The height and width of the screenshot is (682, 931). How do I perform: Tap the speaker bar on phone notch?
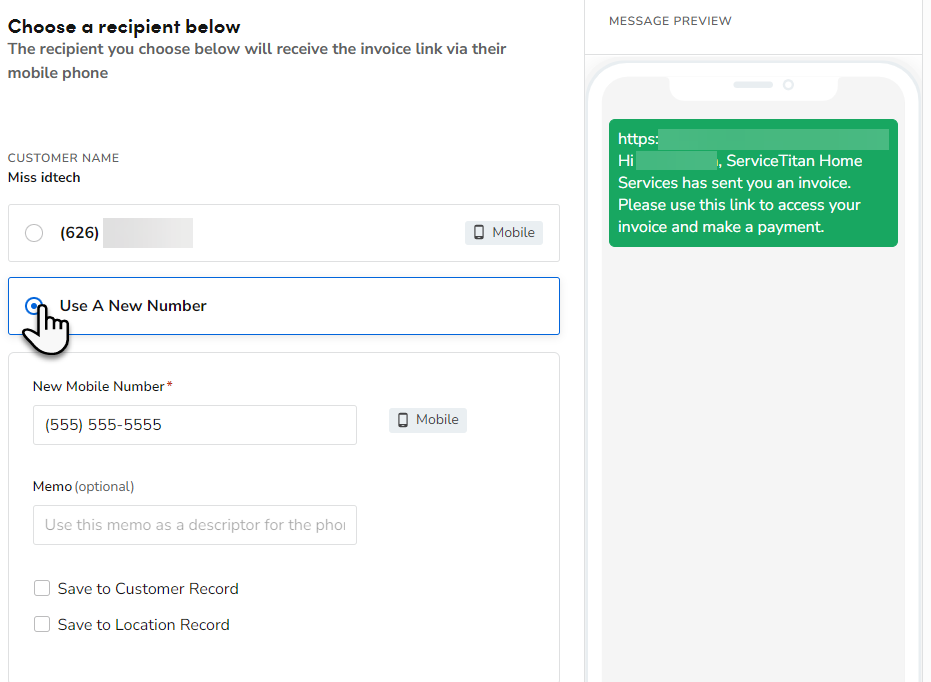tap(753, 85)
